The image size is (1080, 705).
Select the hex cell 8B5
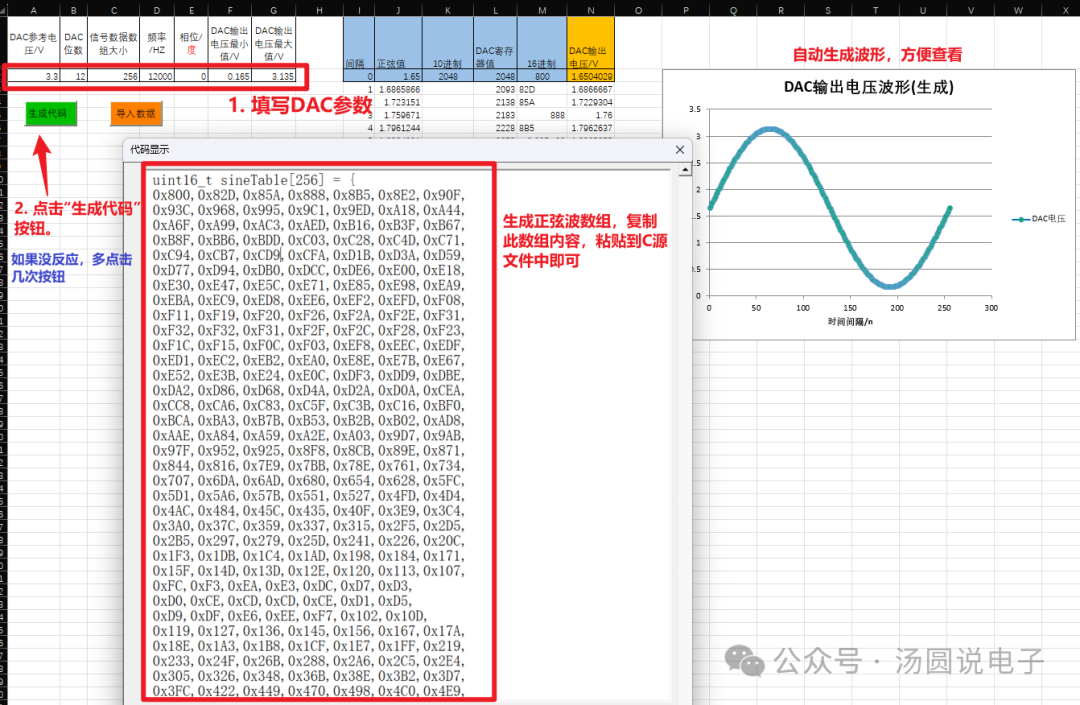[542, 128]
